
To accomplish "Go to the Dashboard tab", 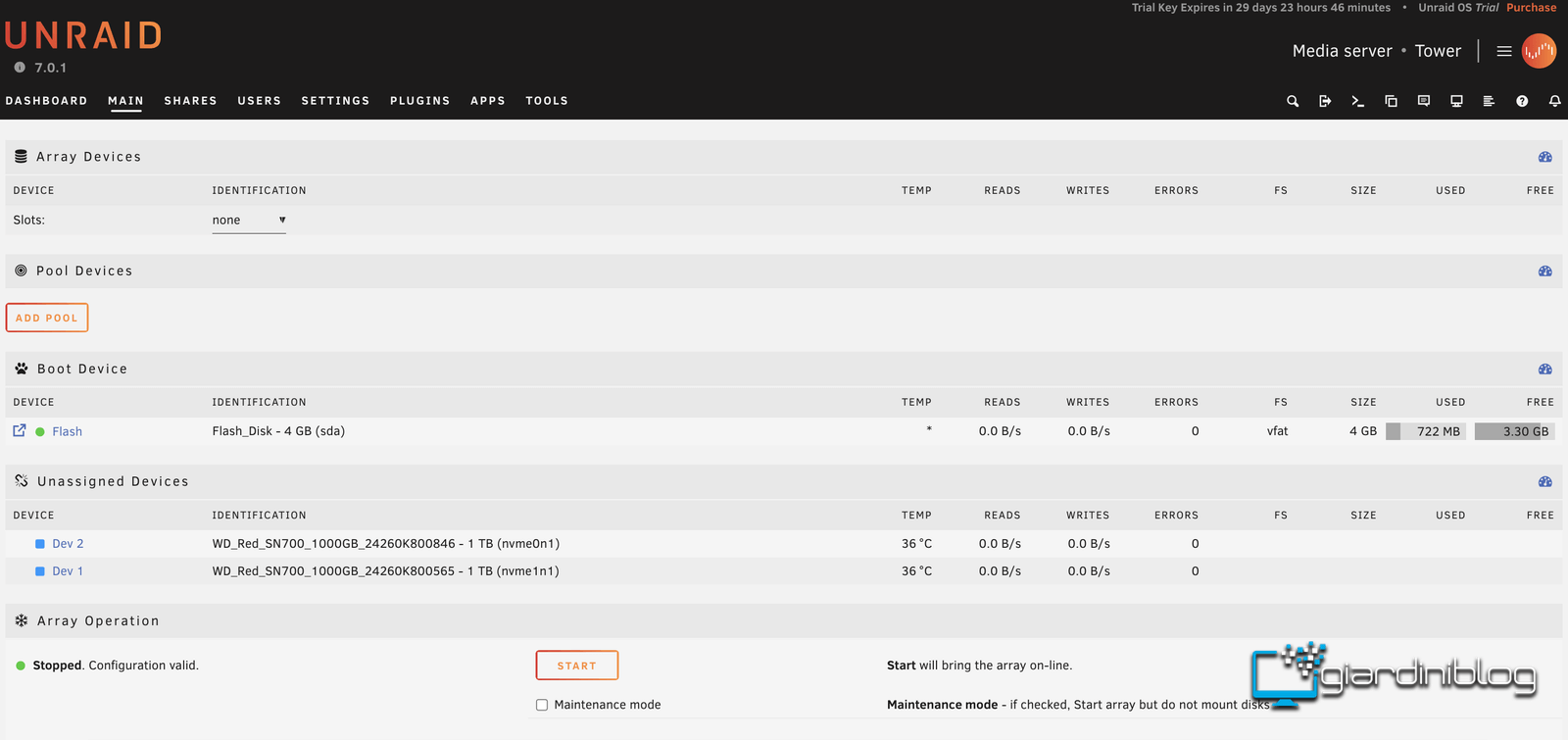I will (x=46, y=101).
